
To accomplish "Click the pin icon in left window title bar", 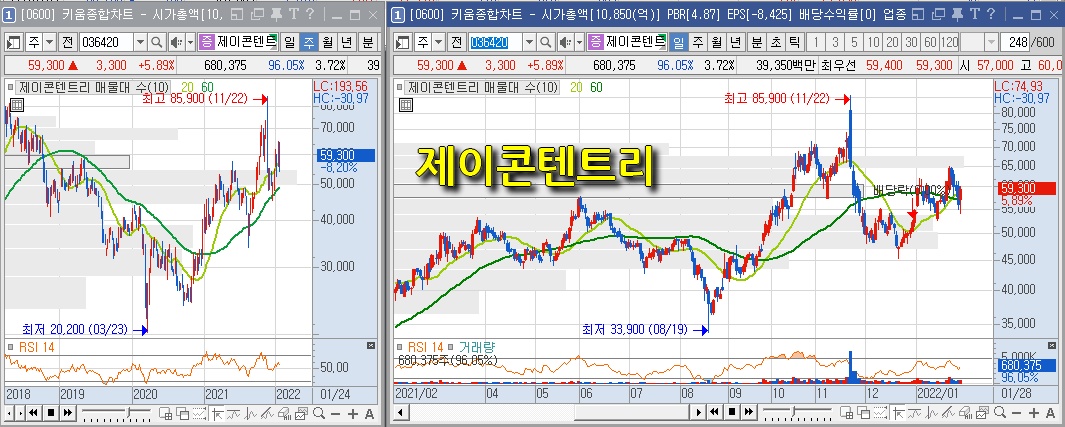I will click(277, 14).
